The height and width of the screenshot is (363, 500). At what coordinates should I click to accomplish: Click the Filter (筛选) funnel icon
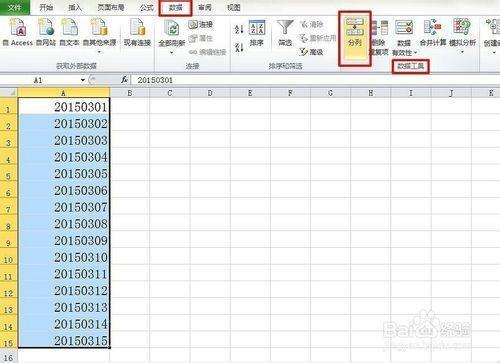(285, 27)
